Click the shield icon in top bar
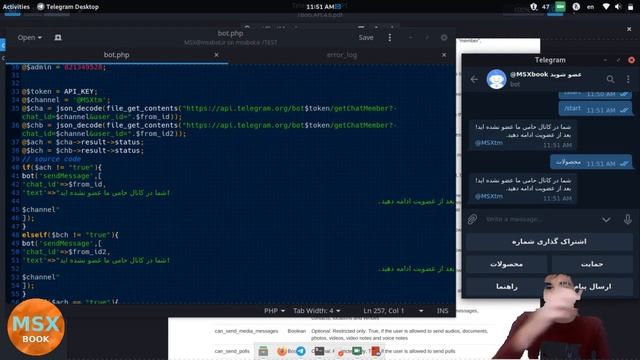640x360 pixels. click(534, 7)
